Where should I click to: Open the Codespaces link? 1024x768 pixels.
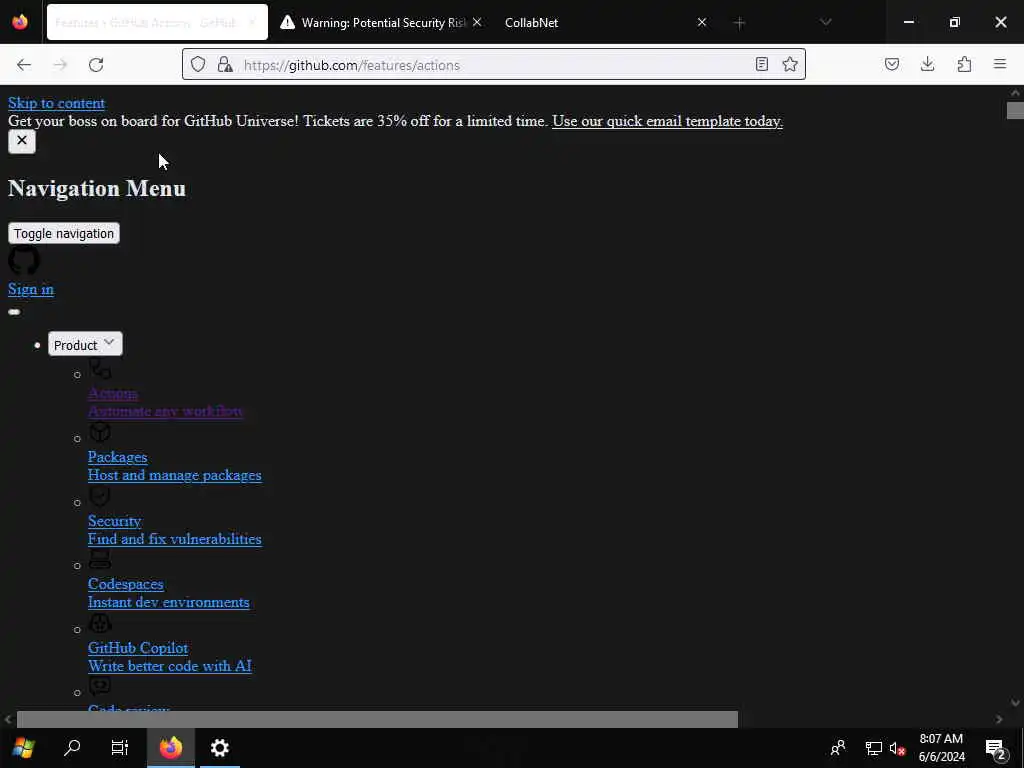point(125,584)
